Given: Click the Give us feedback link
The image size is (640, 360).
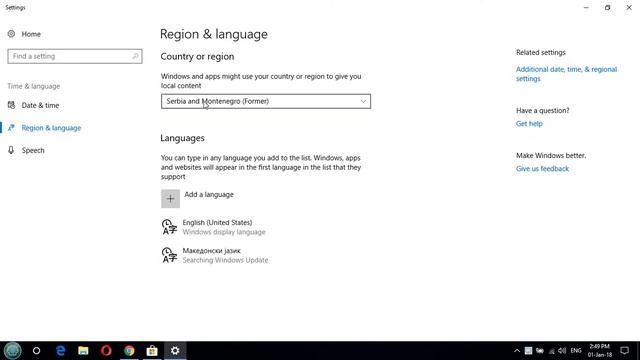Looking at the screenshot, I should click(542, 169).
